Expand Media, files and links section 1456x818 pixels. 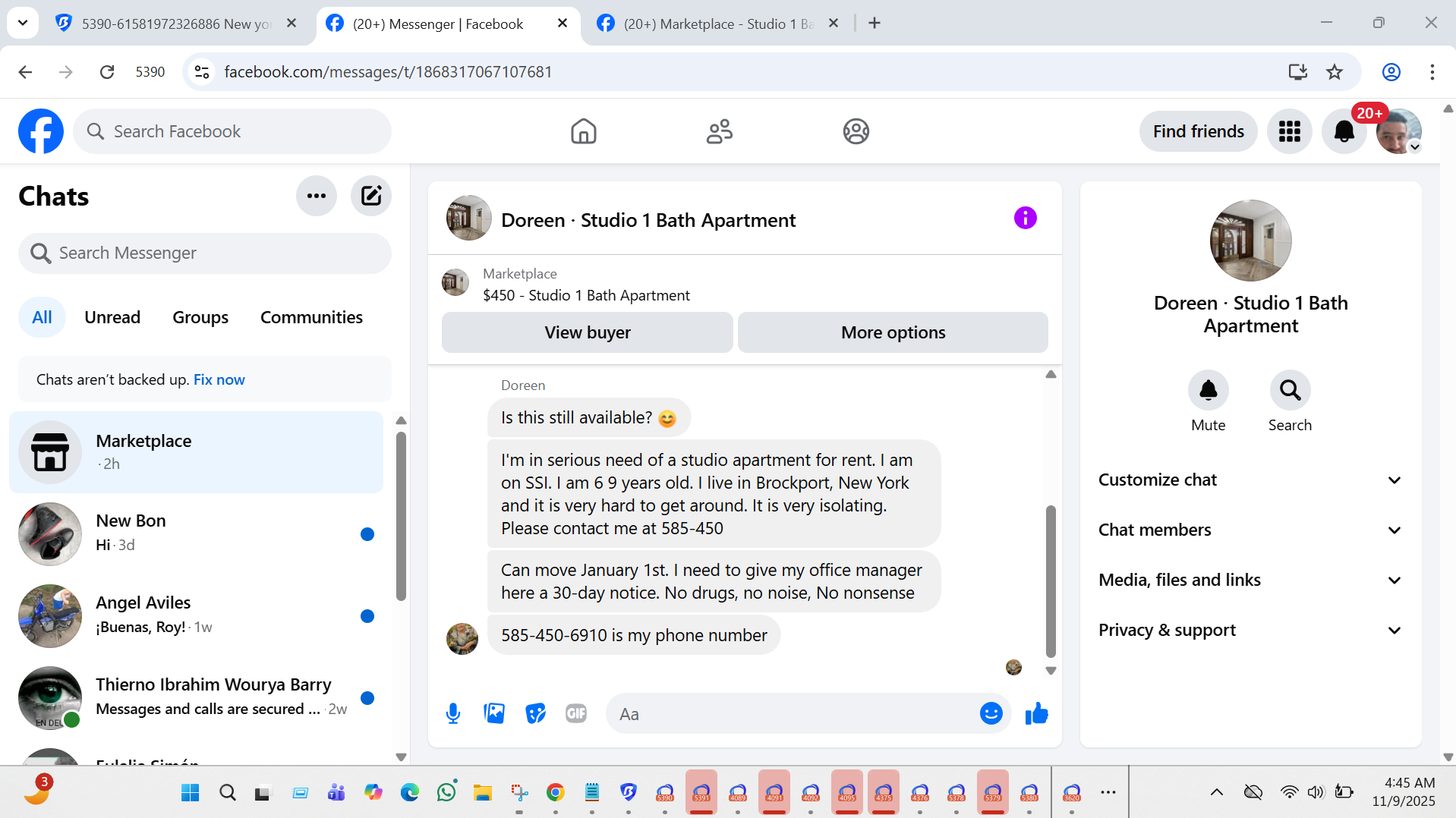point(1250,580)
